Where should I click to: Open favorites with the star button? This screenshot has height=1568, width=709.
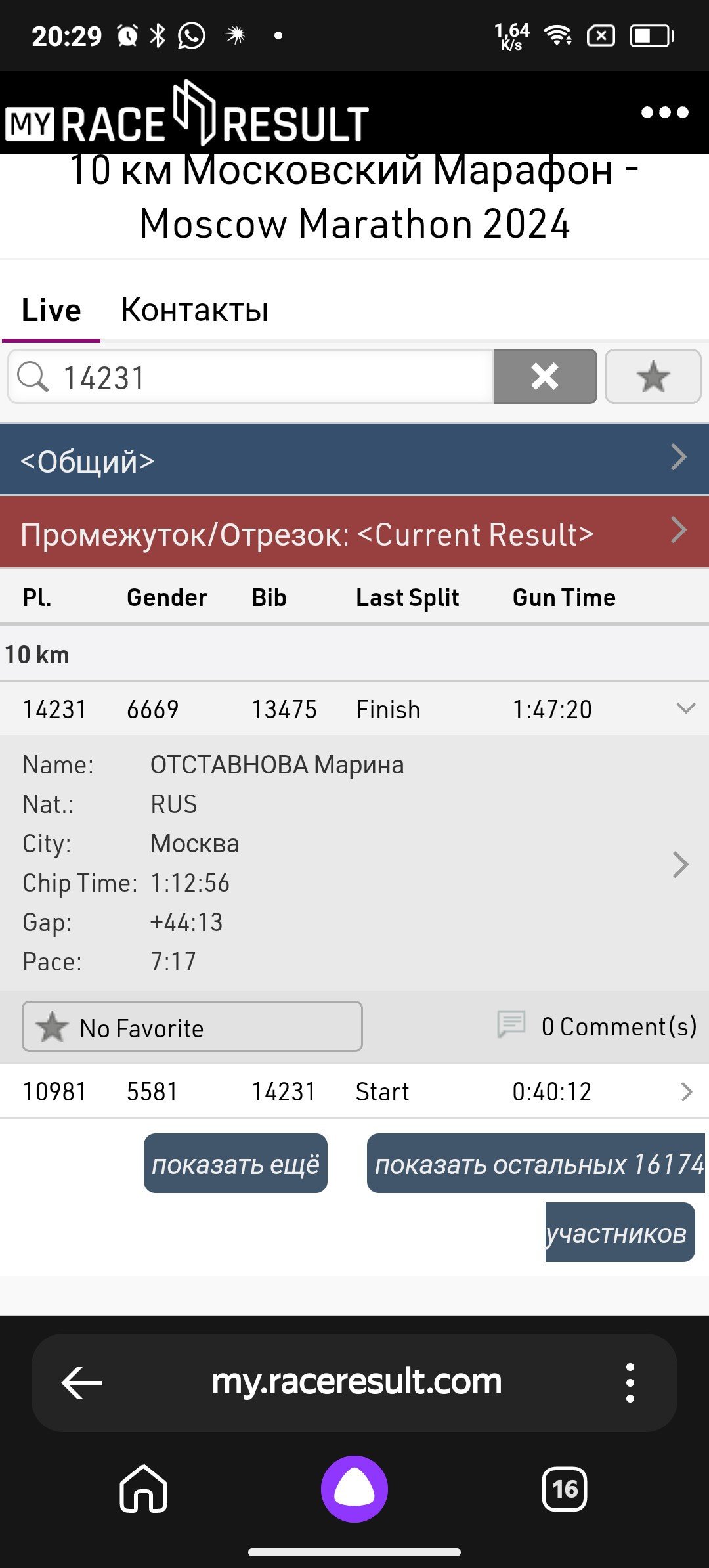pos(653,376)
